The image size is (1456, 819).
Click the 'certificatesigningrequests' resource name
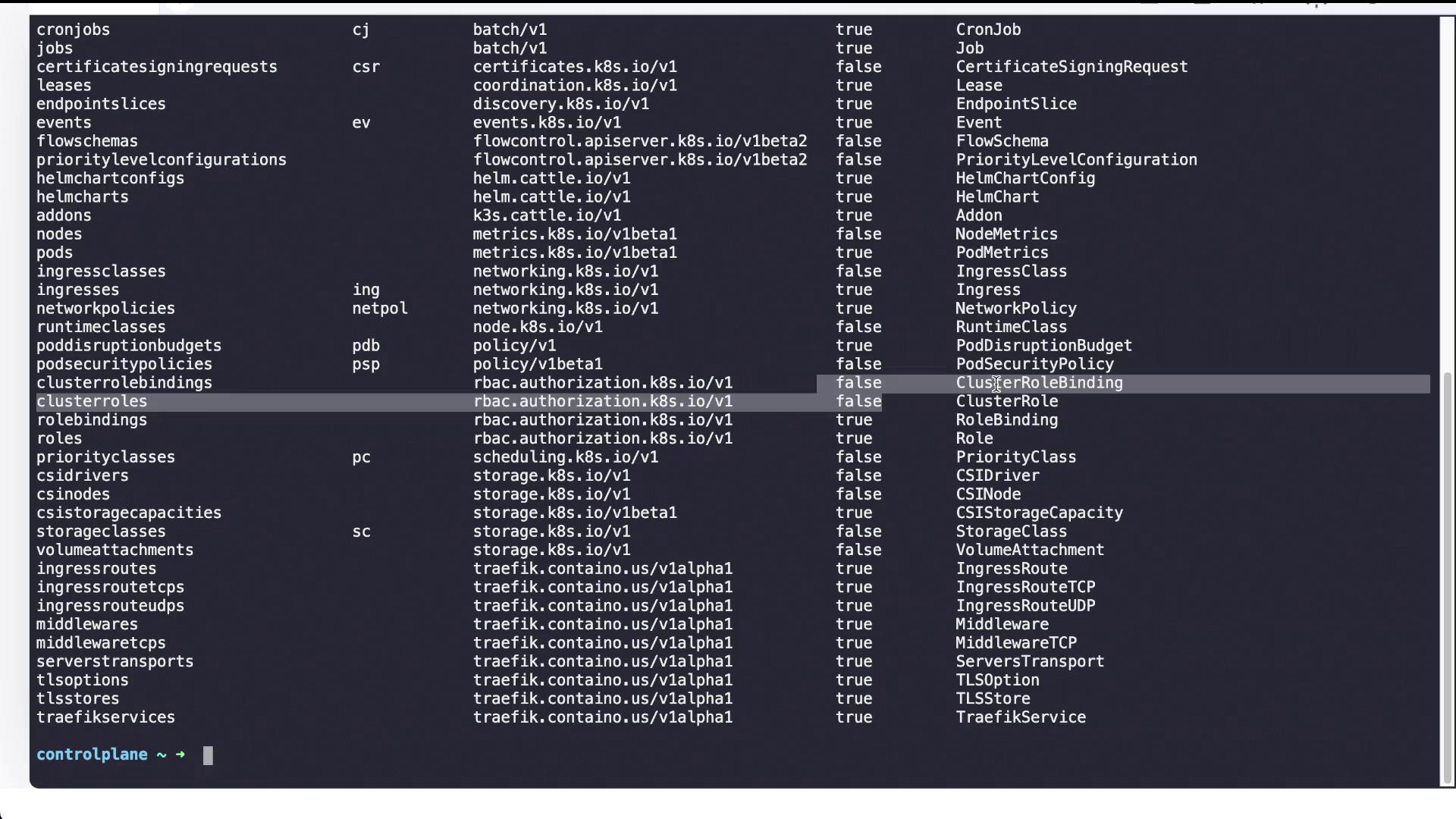[x=157, y=67]
